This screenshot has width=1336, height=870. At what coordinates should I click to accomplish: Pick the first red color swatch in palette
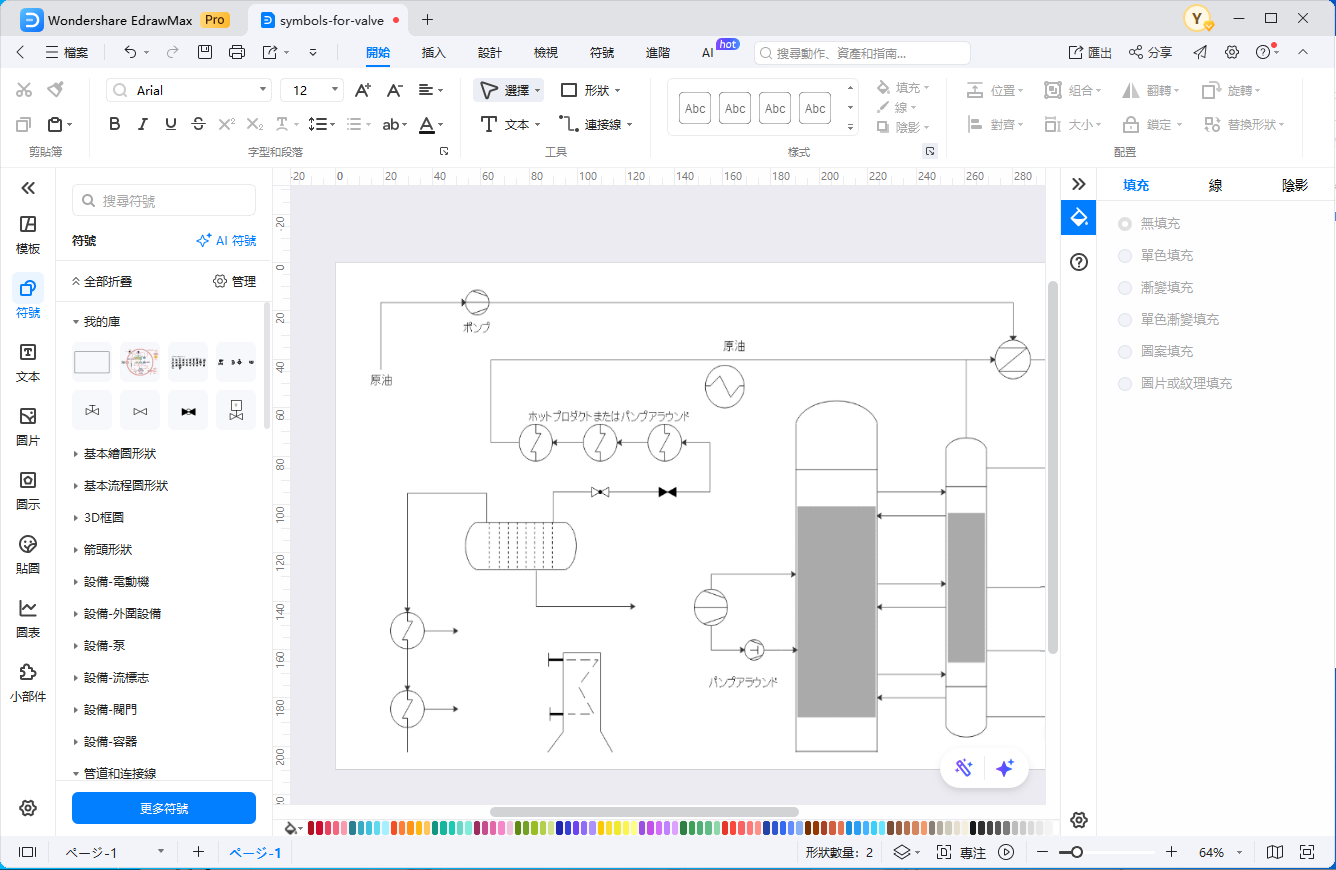tap(312, 828)
